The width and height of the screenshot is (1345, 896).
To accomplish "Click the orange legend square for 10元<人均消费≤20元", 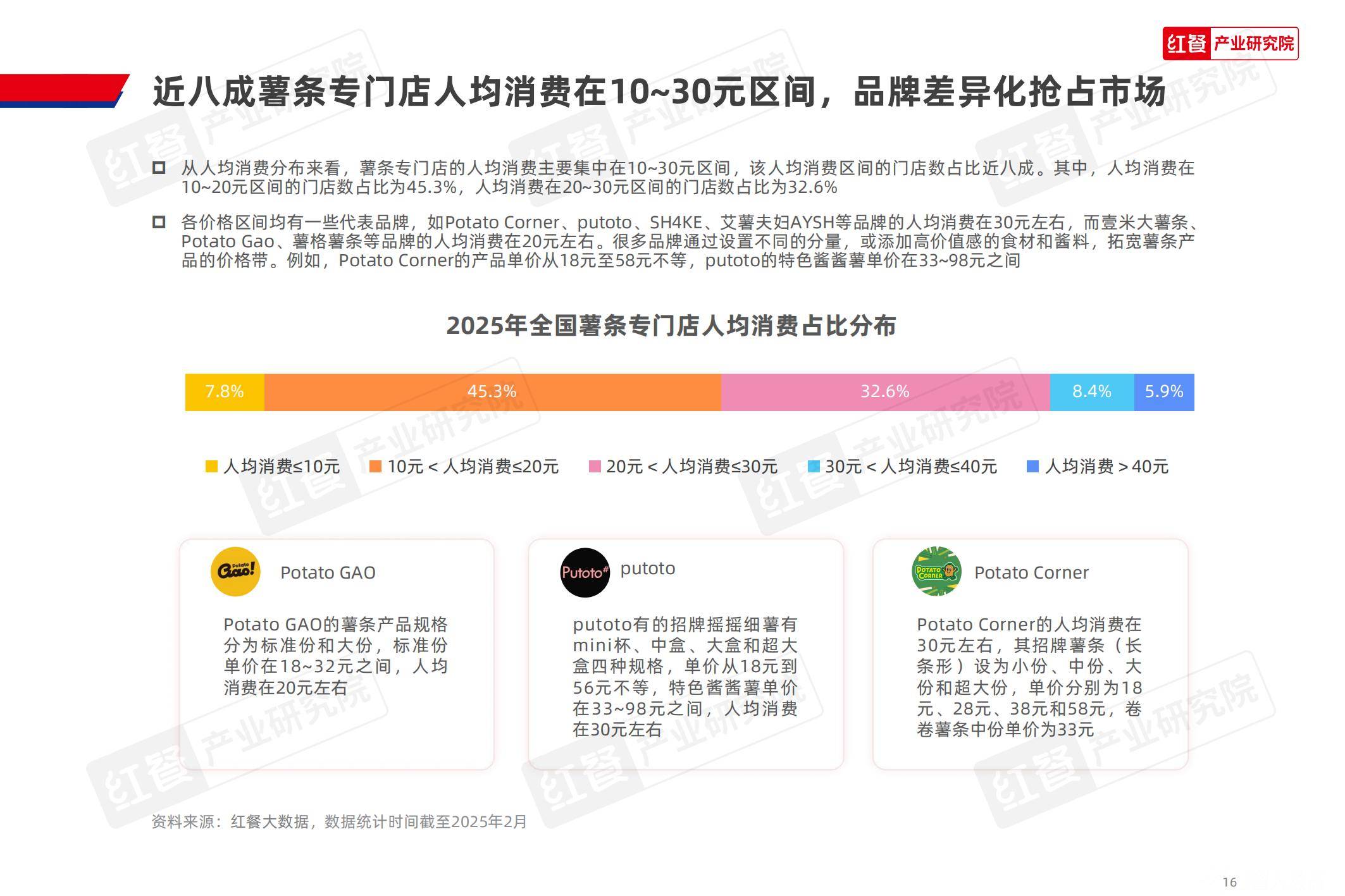I will coord(376,467).
